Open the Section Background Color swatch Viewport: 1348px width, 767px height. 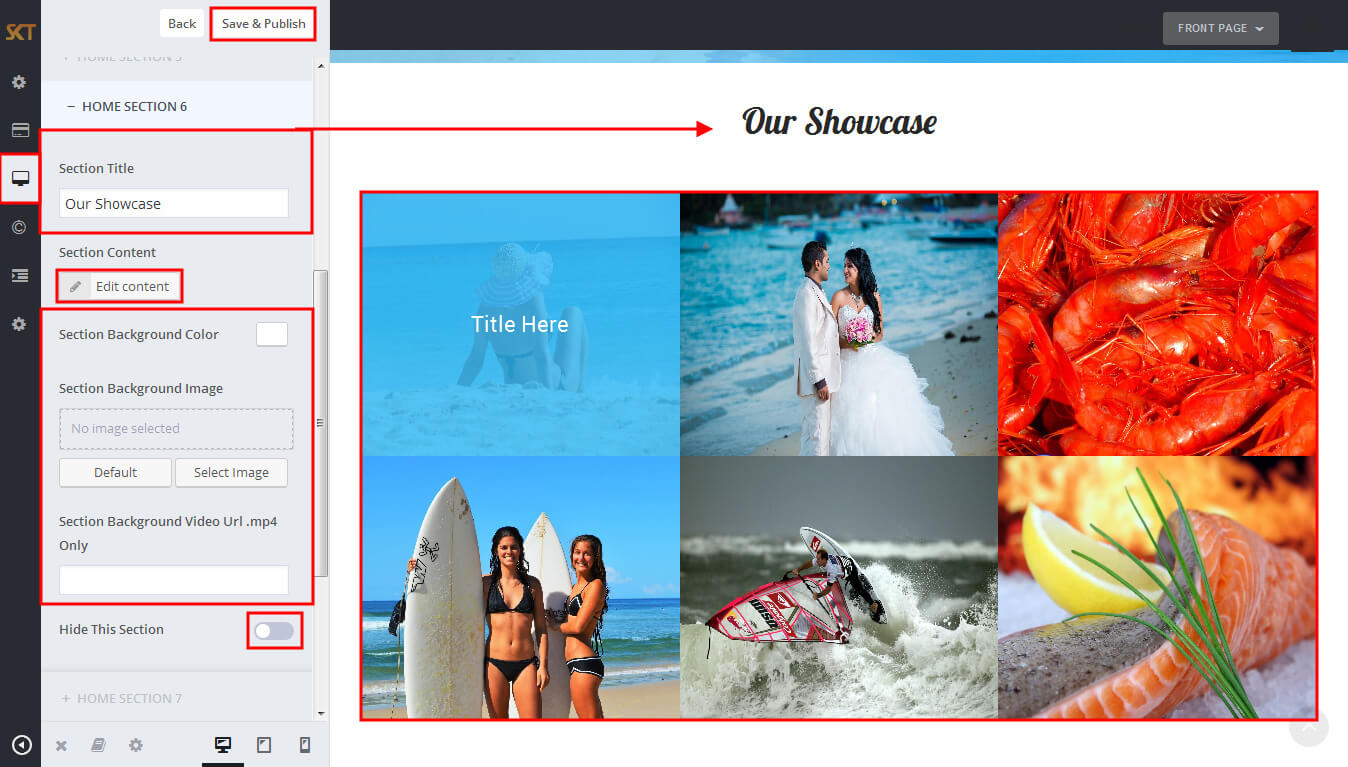pyautogui.click(x=272, y=334)
